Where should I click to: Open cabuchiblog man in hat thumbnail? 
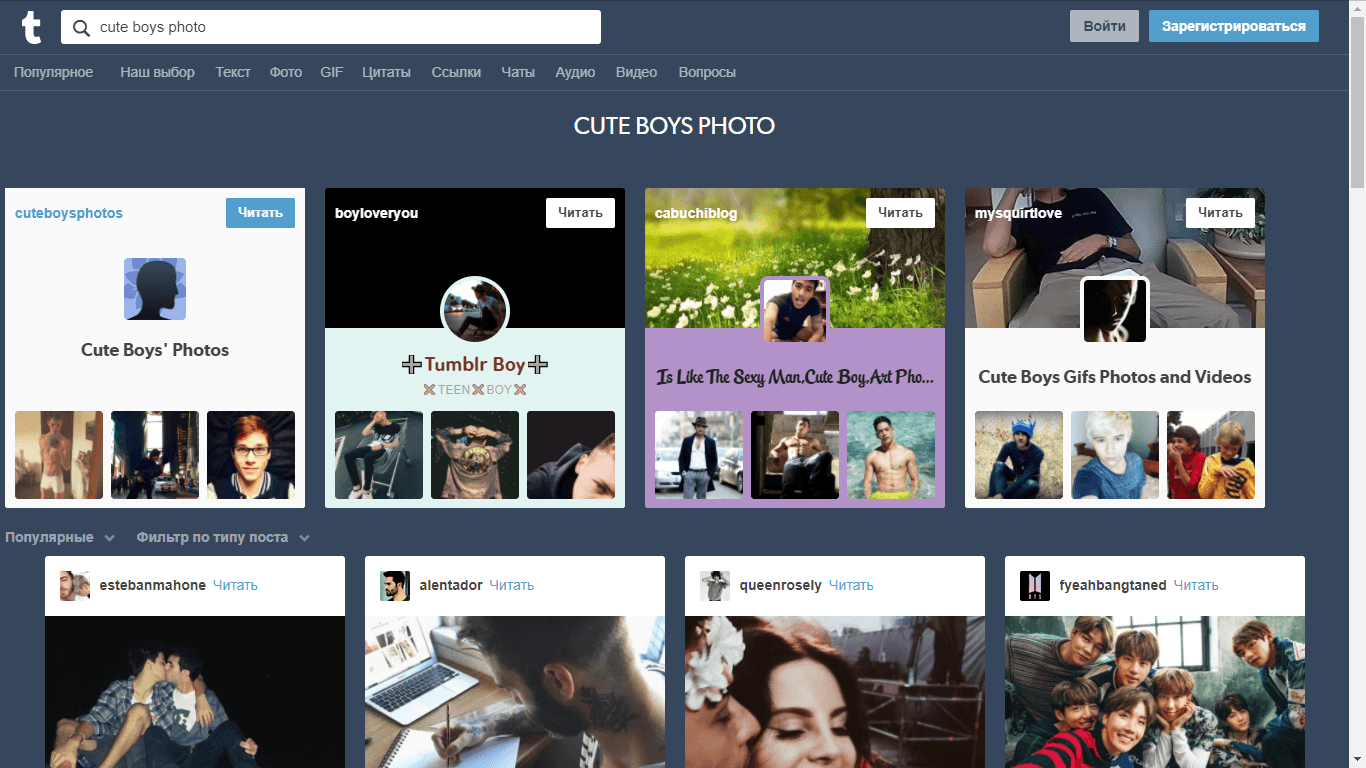click(699, 455)
